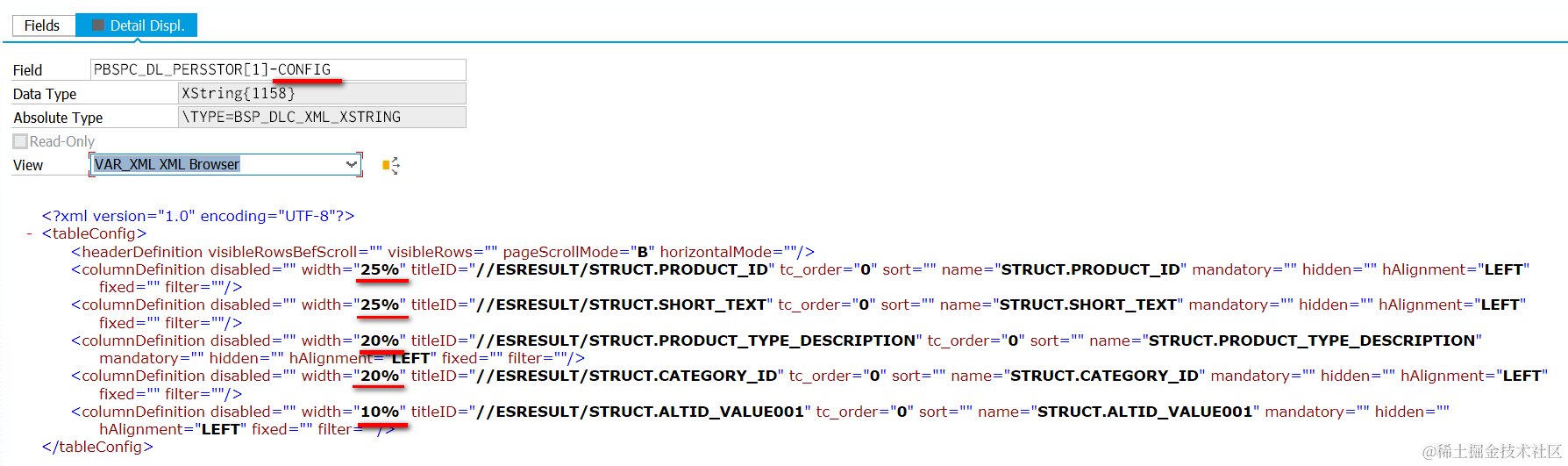Open the View dropdown VAR_XML XML Browser

(226, 164)
